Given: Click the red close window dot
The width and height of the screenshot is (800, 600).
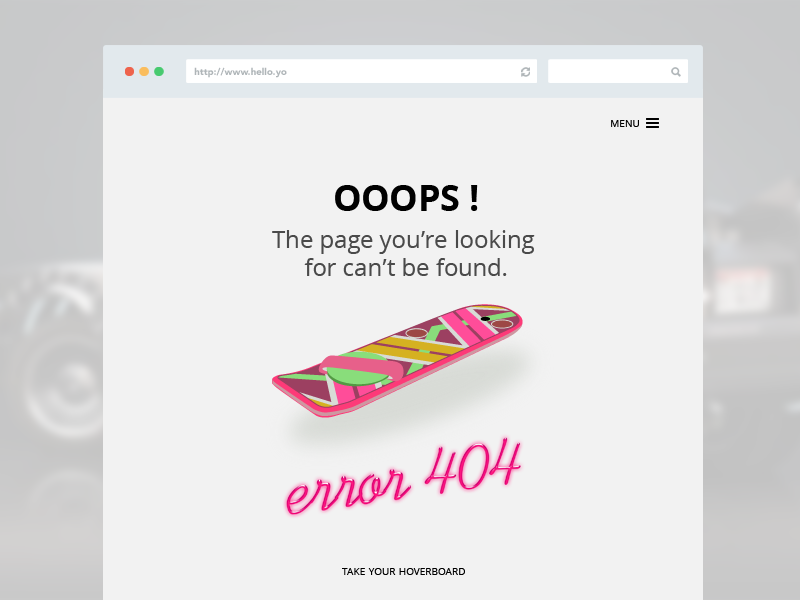Looking at the screenshot, I should click(130, 71).
